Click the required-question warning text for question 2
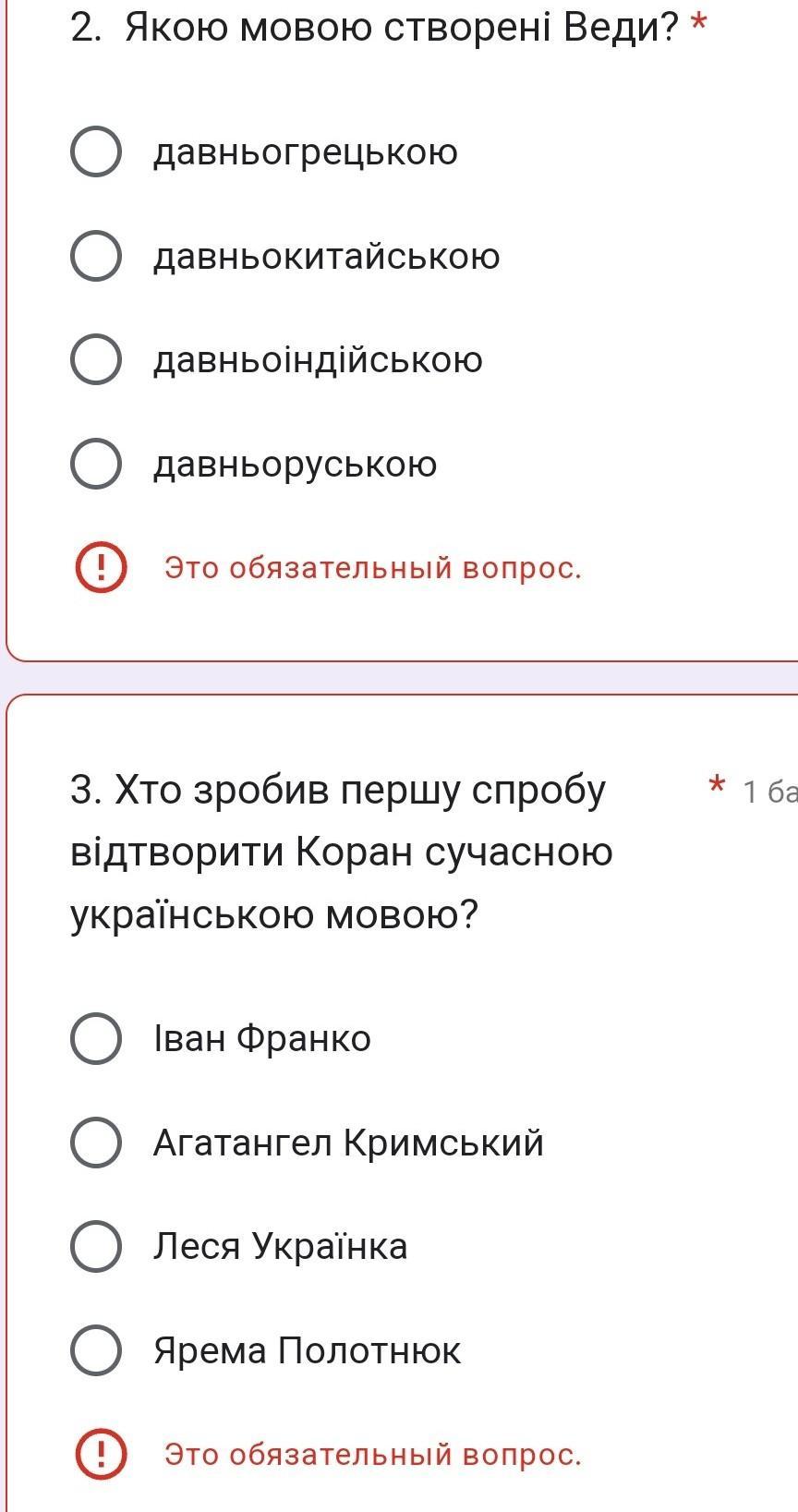The image size is (798, 1512). click(373, 567)
